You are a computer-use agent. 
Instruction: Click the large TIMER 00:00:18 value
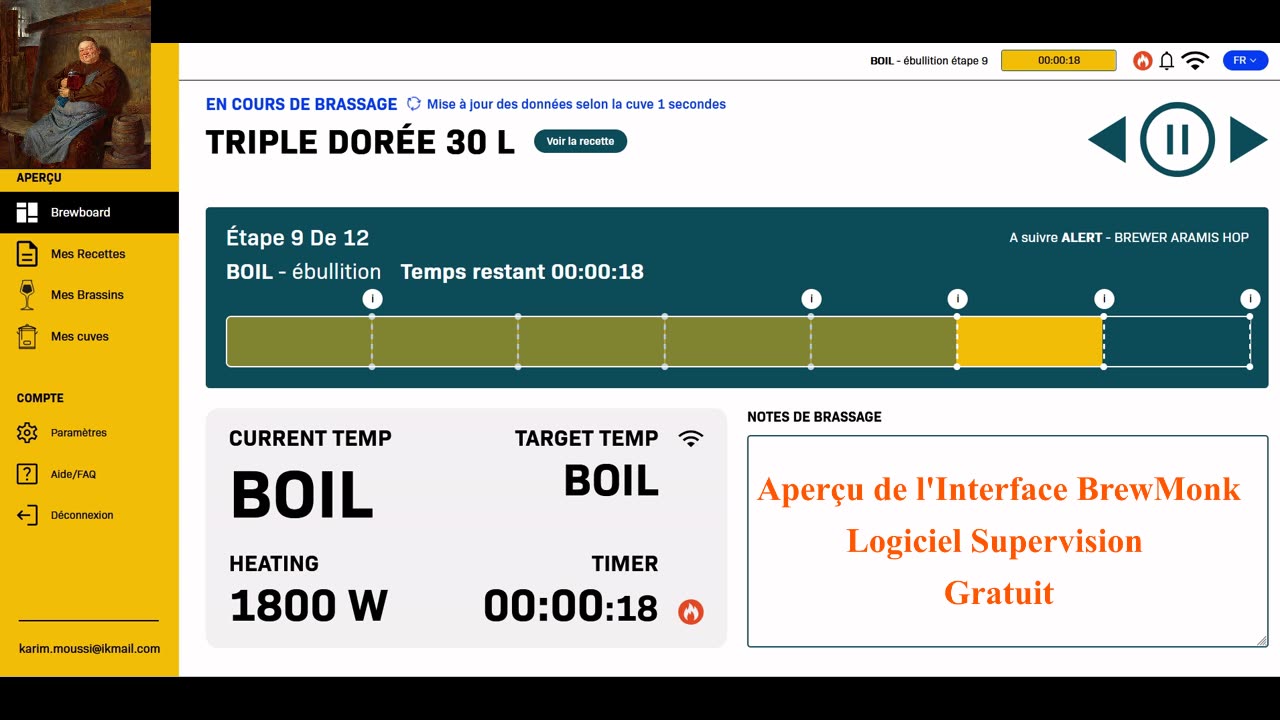571,607
